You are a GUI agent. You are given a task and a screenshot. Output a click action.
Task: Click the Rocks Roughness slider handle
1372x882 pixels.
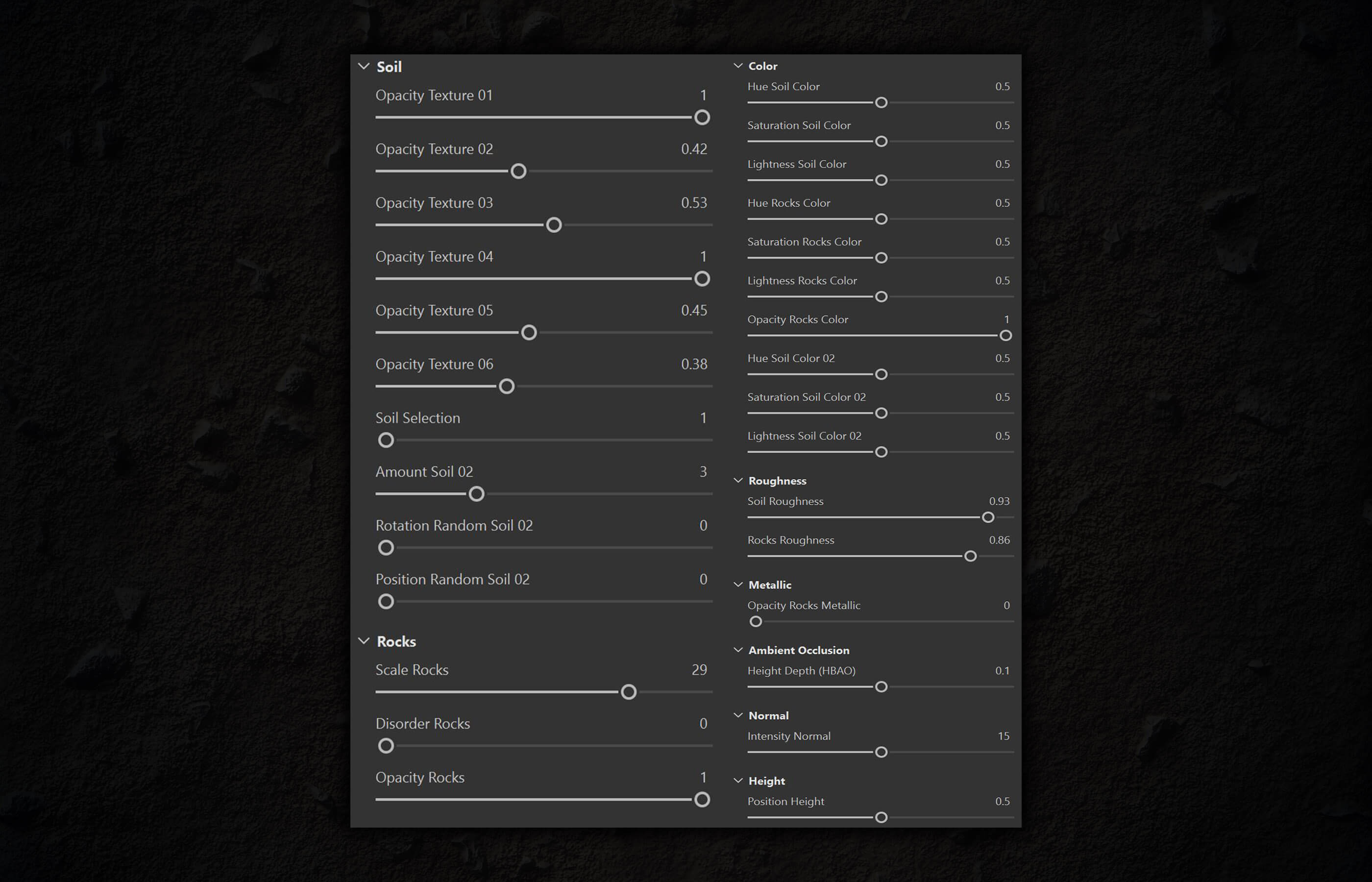[x=971, y=556]
